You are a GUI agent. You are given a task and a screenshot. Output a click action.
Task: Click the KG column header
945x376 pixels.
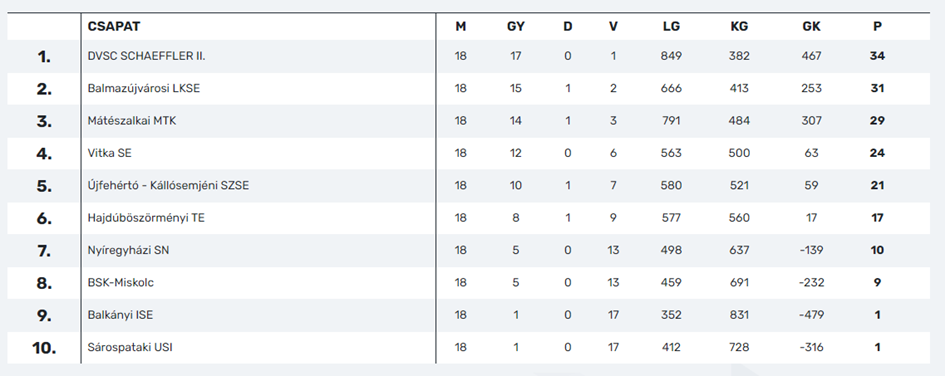coord(739,27)
